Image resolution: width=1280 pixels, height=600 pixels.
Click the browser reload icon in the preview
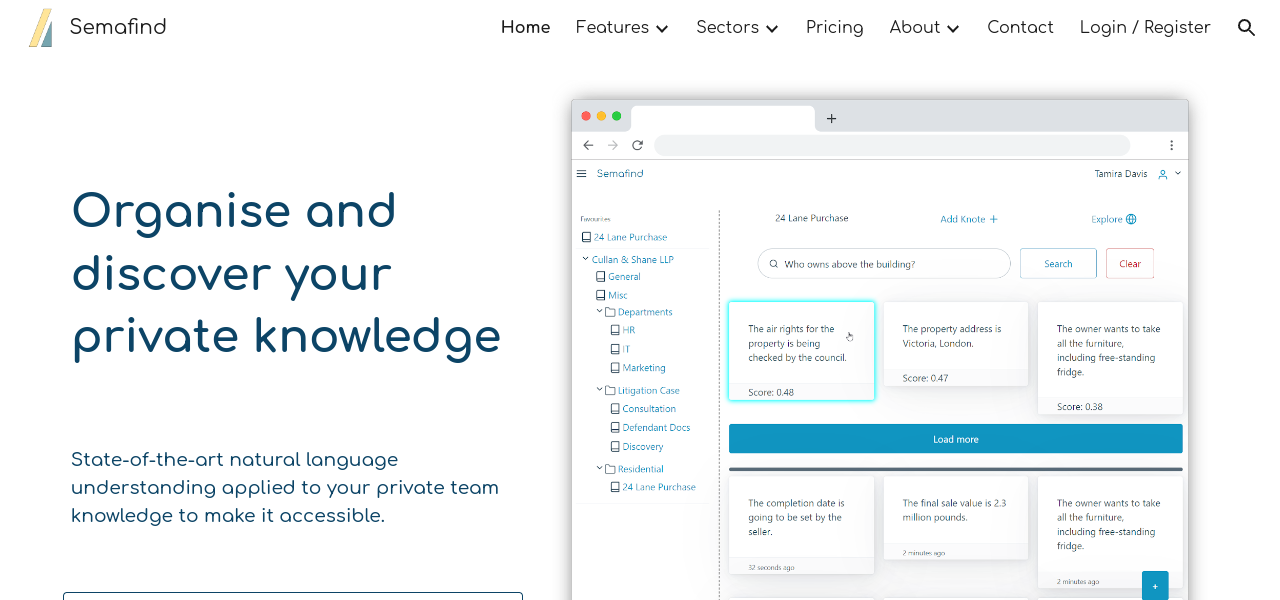pyautogui.click(x=637, y=145)
